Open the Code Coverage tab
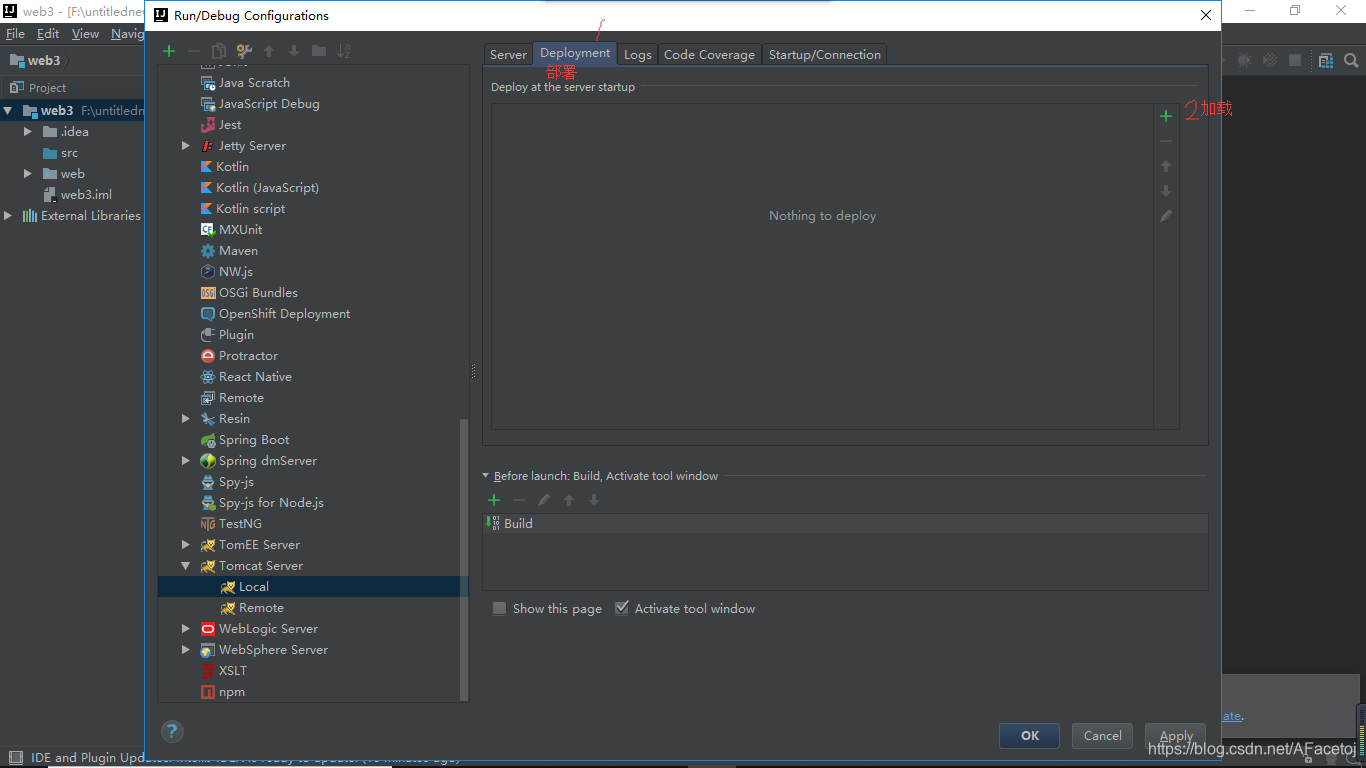Image resolution: width=1366 pixels, height=768 pixels. pyautogui.click(x=710, y=55)
